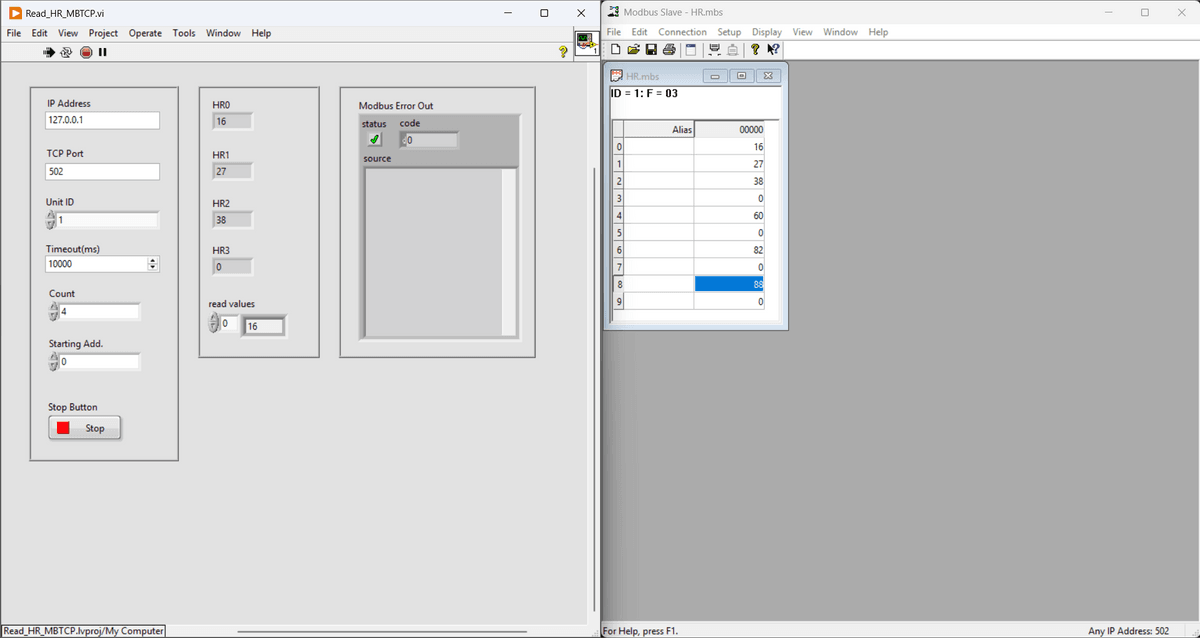1200x638 pixels.
Task: Click the Run Continuously toolbar icon
Action: point(66,52)
